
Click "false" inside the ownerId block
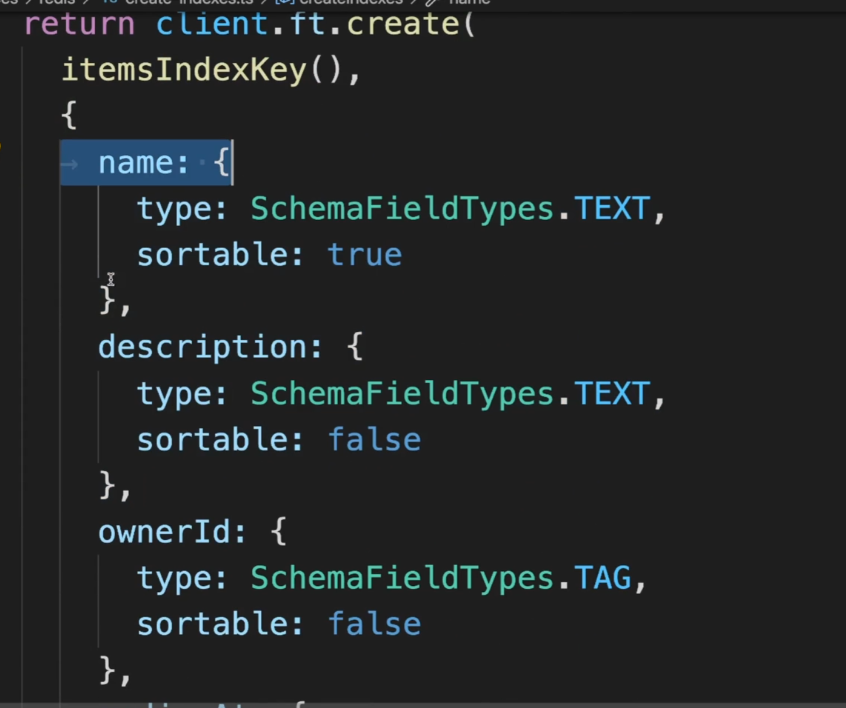(374, 624)
